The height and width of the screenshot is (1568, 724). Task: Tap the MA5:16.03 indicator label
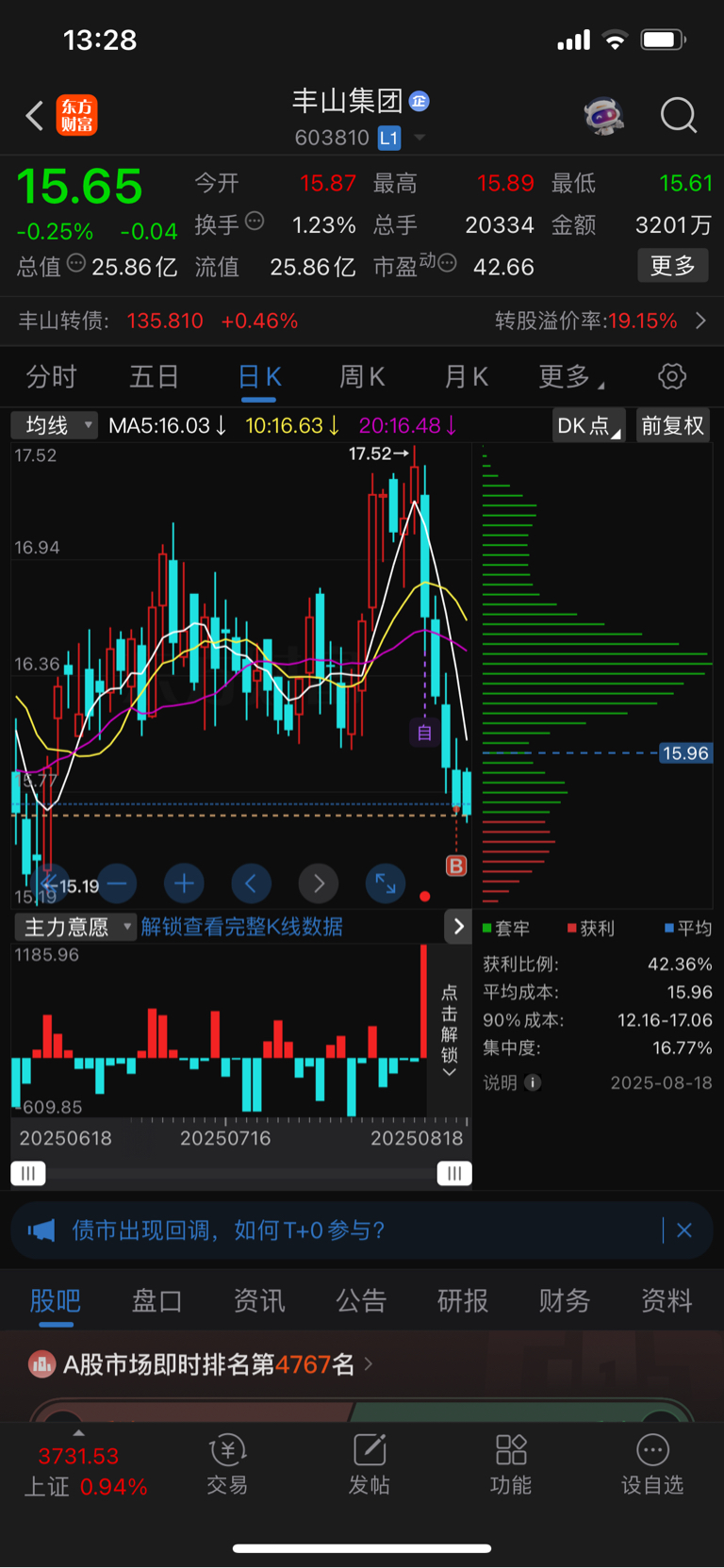(168, 425)
